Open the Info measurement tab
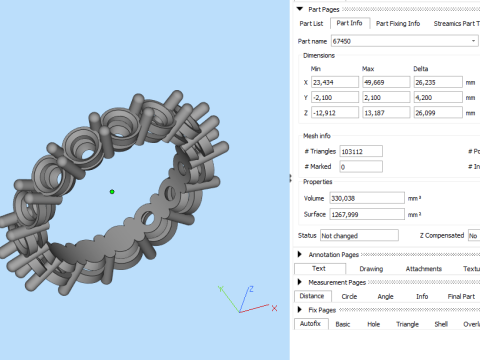Image resolution: width=480 pixels, height=360 pixels. click(422, 296)
